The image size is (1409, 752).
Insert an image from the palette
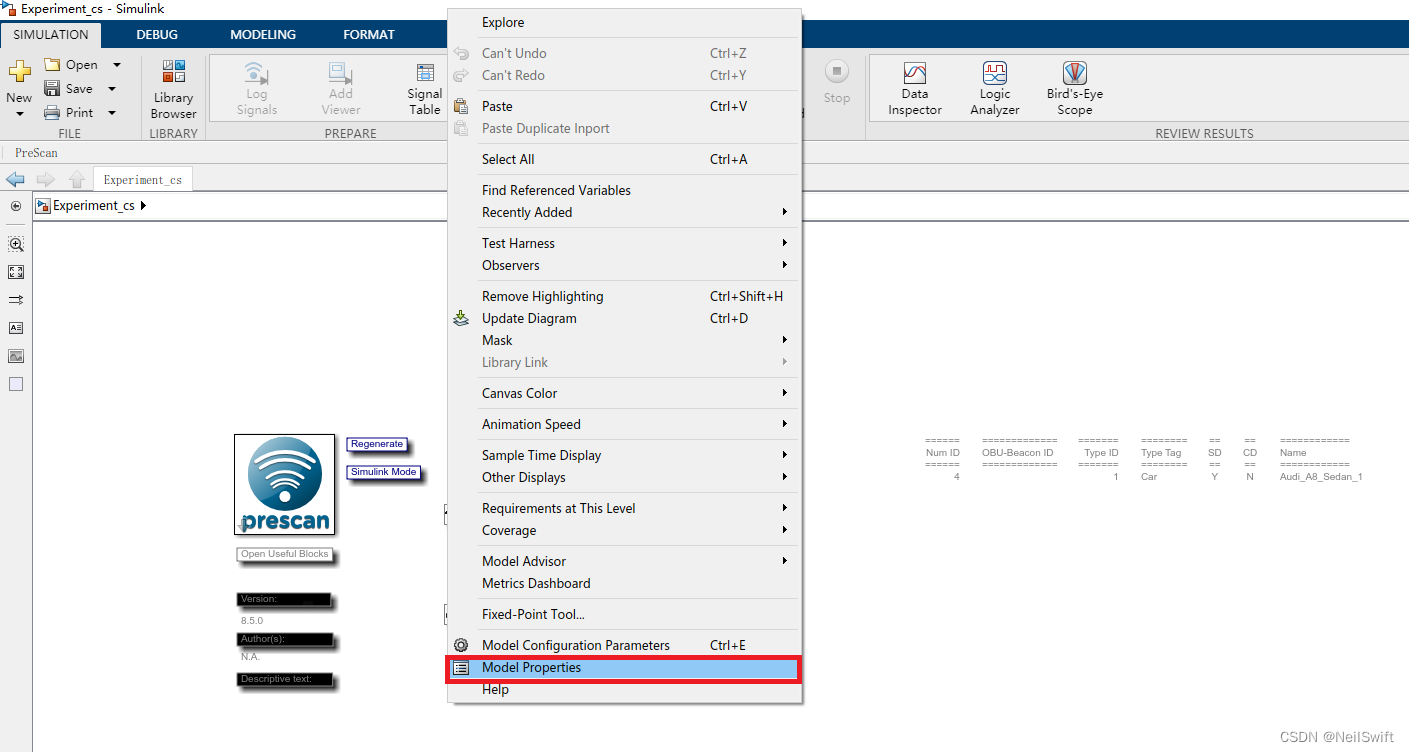click(x=16, y=356)
